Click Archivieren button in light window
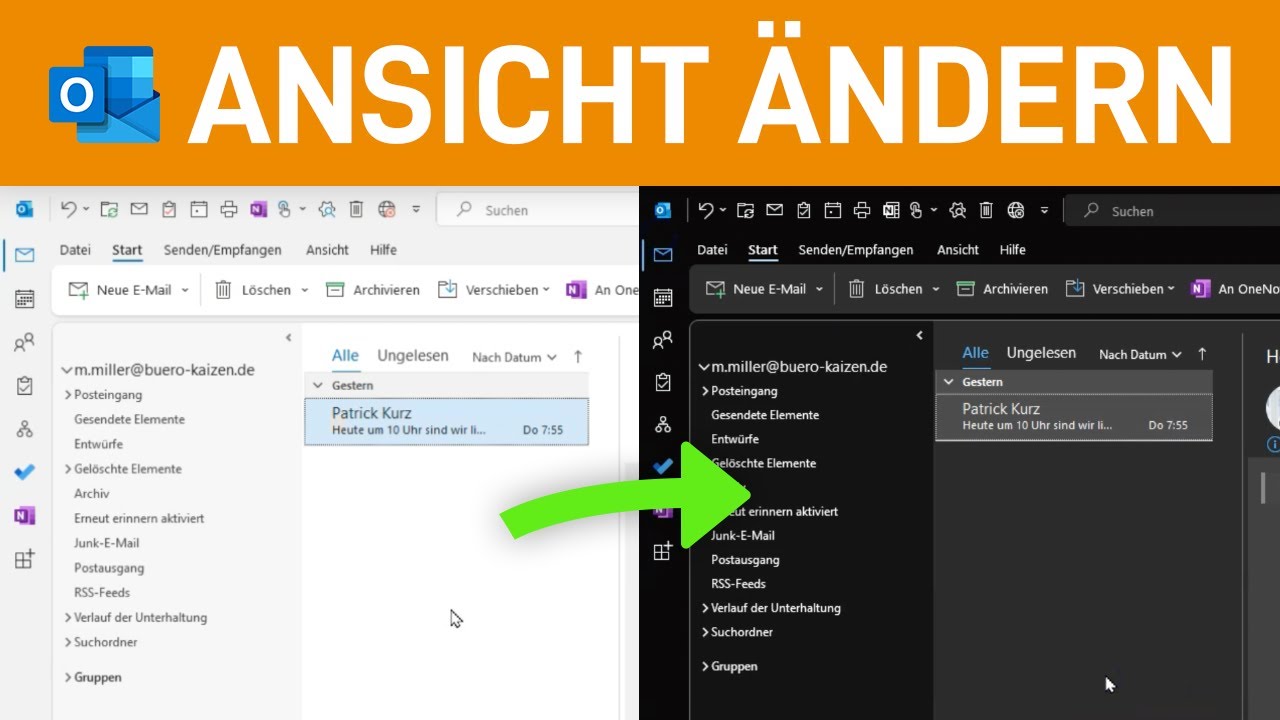 [x=373, y=290]
